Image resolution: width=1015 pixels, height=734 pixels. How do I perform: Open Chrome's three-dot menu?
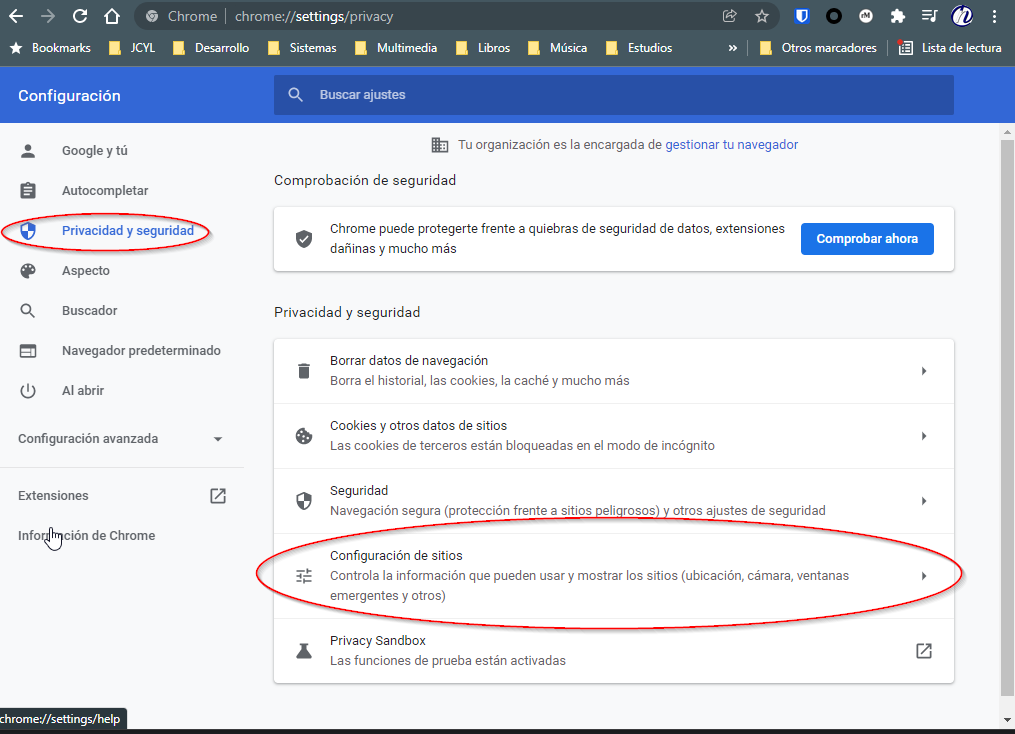994,16
